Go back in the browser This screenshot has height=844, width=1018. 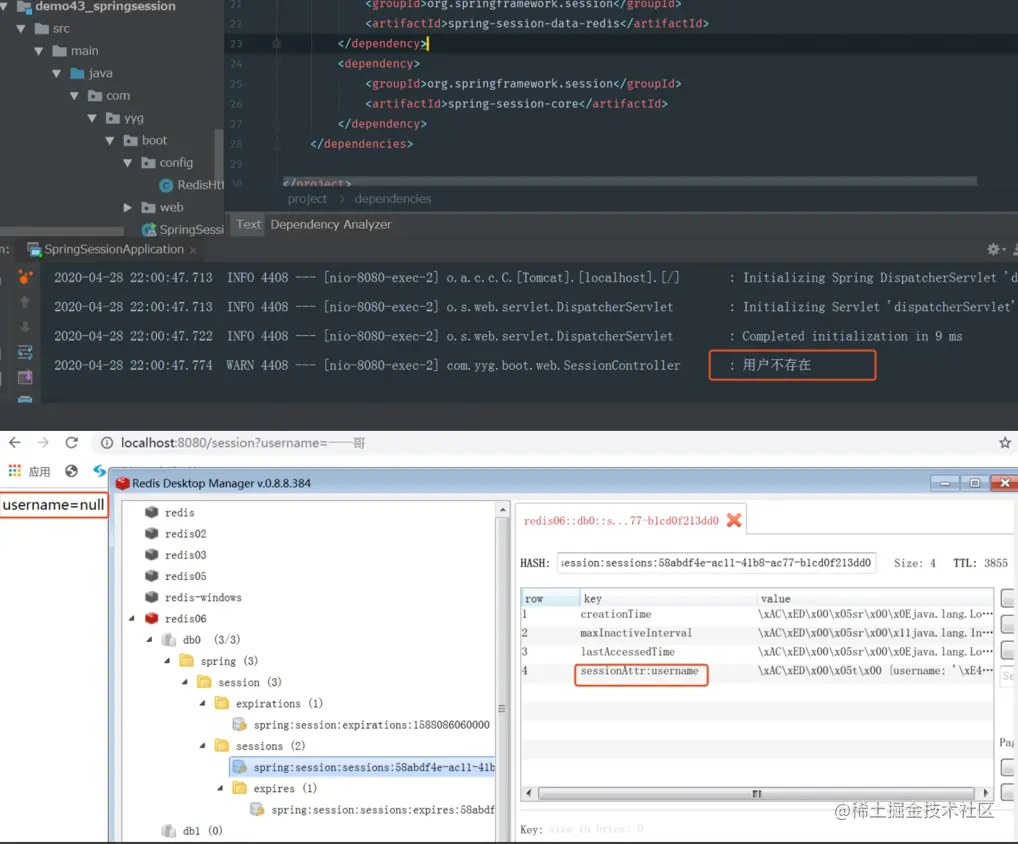(x=15, y=443)
